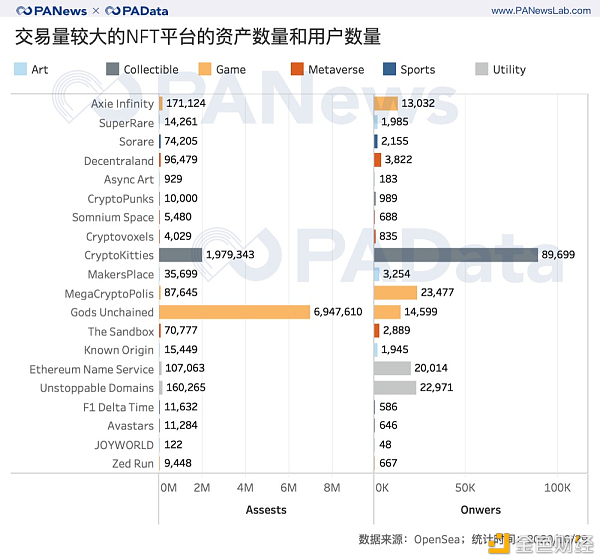Viewport: 600px width, 560px height.
Task: Click the CryptoKitties owners bar
Action: [456, 255]
